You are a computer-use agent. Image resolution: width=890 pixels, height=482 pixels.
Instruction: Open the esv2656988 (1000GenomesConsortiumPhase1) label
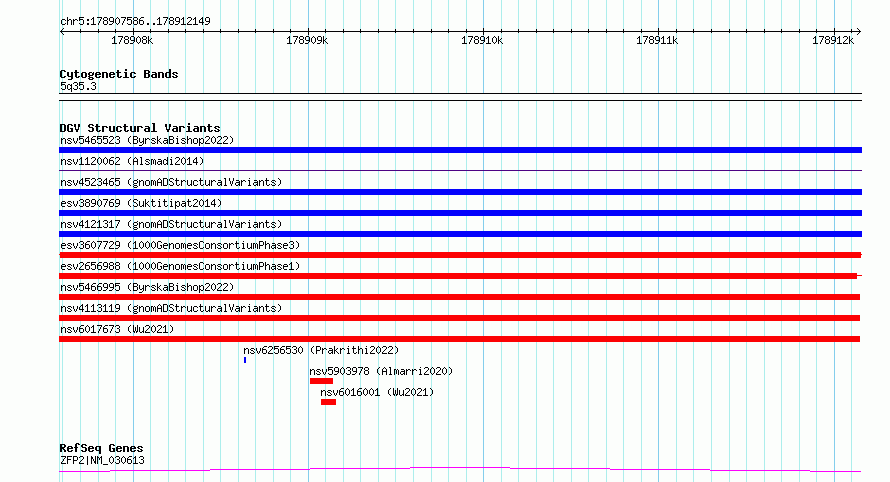pyautogui.click(x=180, y=266)
